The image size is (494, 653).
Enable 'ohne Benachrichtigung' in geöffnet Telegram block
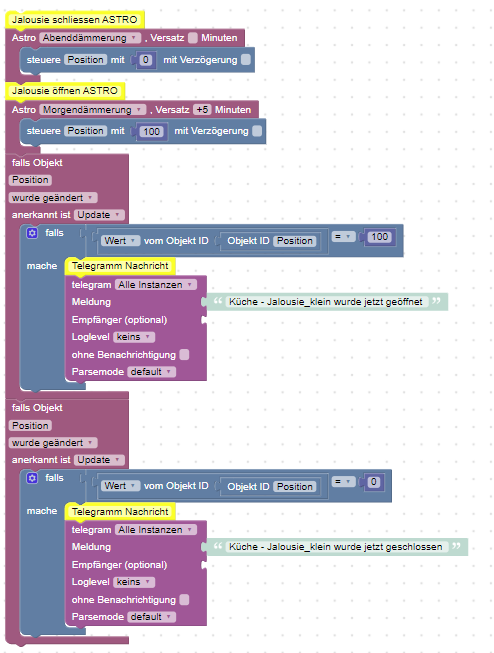pos(184,354)
